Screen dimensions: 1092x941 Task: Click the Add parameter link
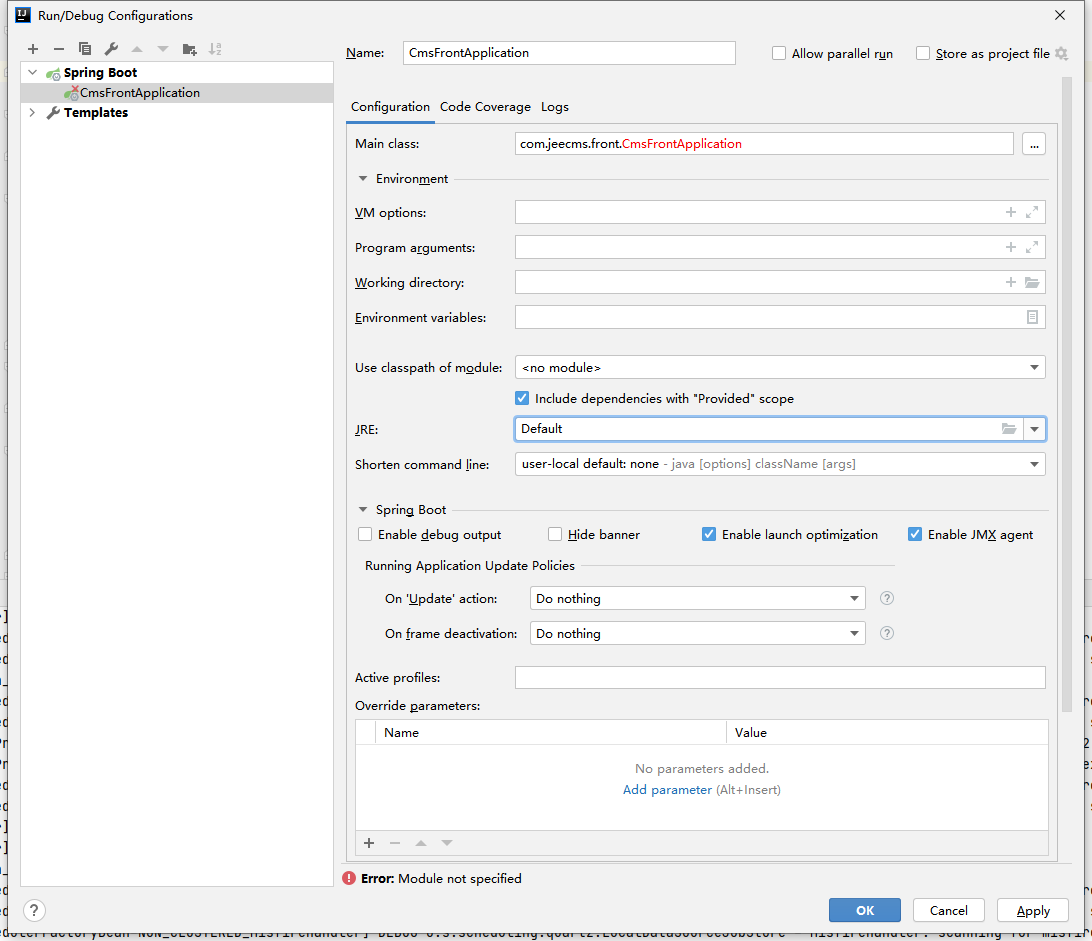[x=667, y=790]
